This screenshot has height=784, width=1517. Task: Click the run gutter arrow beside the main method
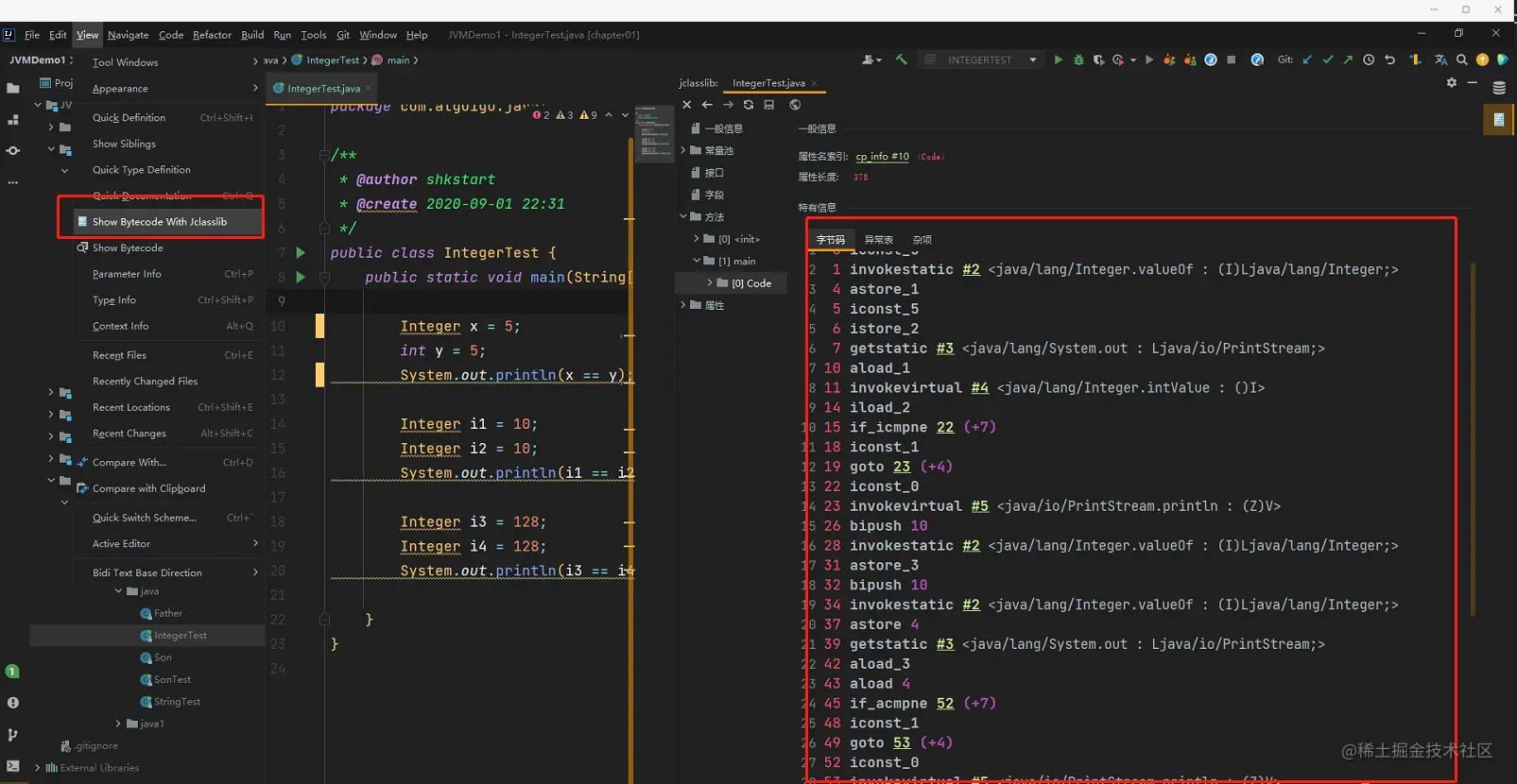tap(301, 278)
